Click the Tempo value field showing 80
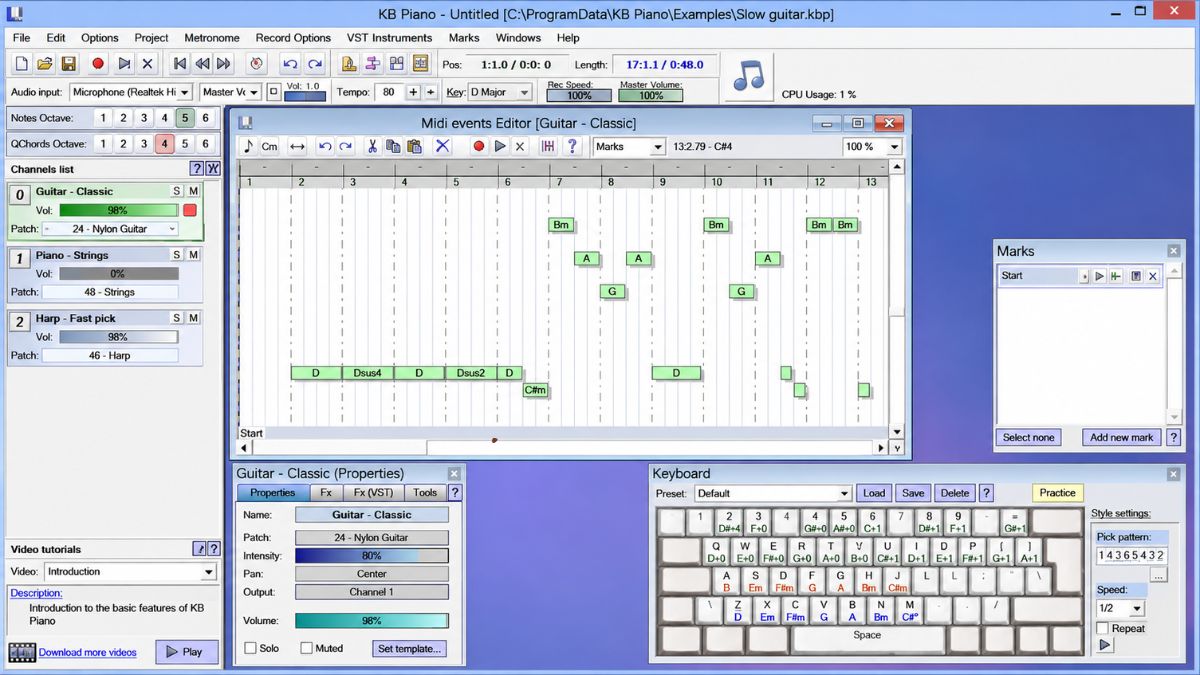This screenshot has height=675, width=1200. click(387, 92)
